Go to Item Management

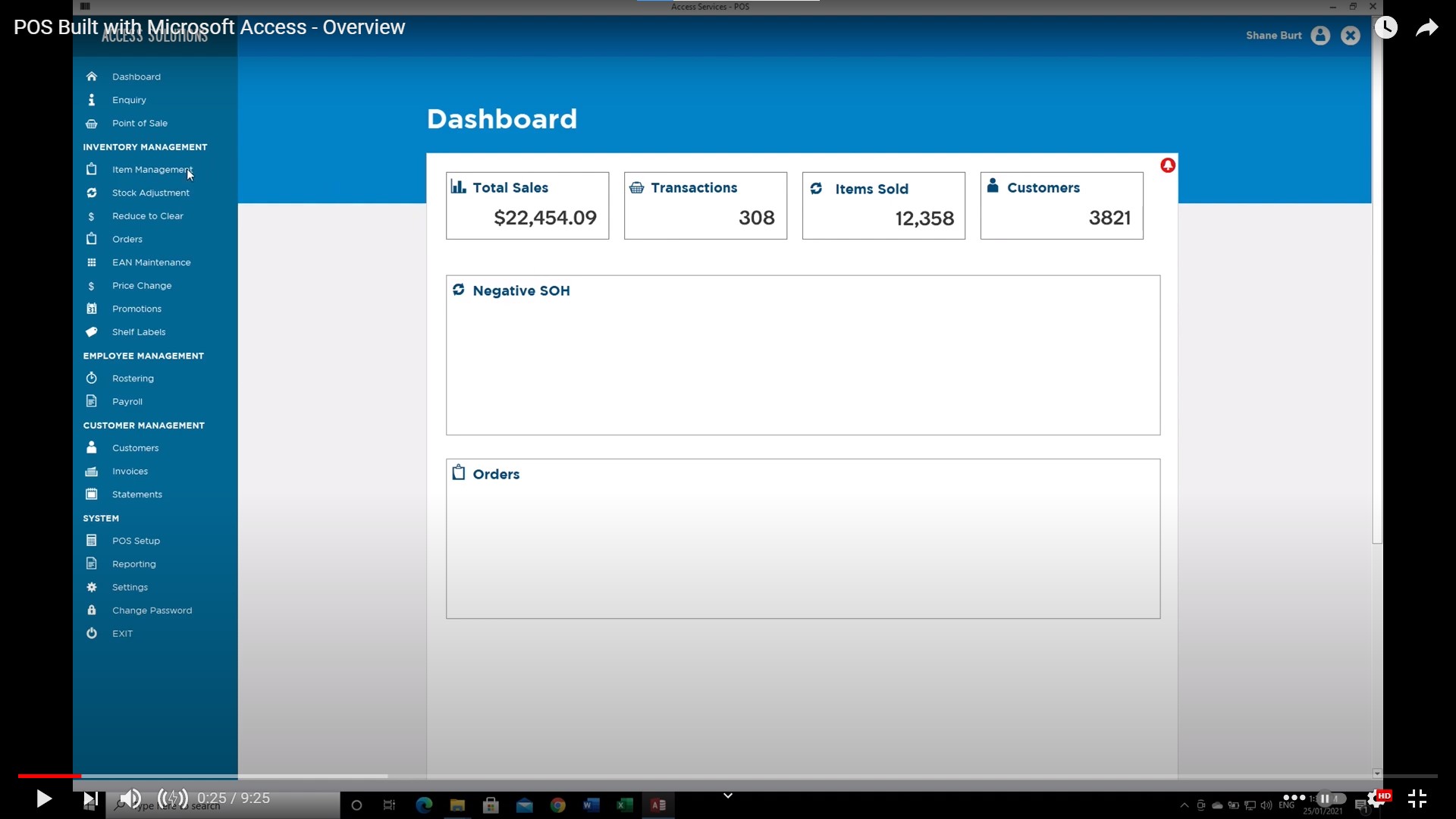[x=152, y=169]
